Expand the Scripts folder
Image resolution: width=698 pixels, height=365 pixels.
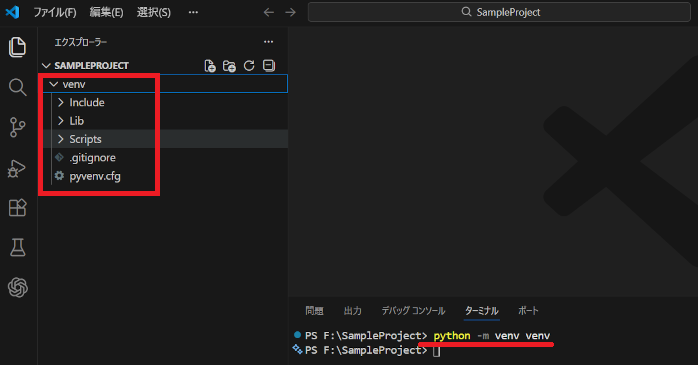click(61, 139)
